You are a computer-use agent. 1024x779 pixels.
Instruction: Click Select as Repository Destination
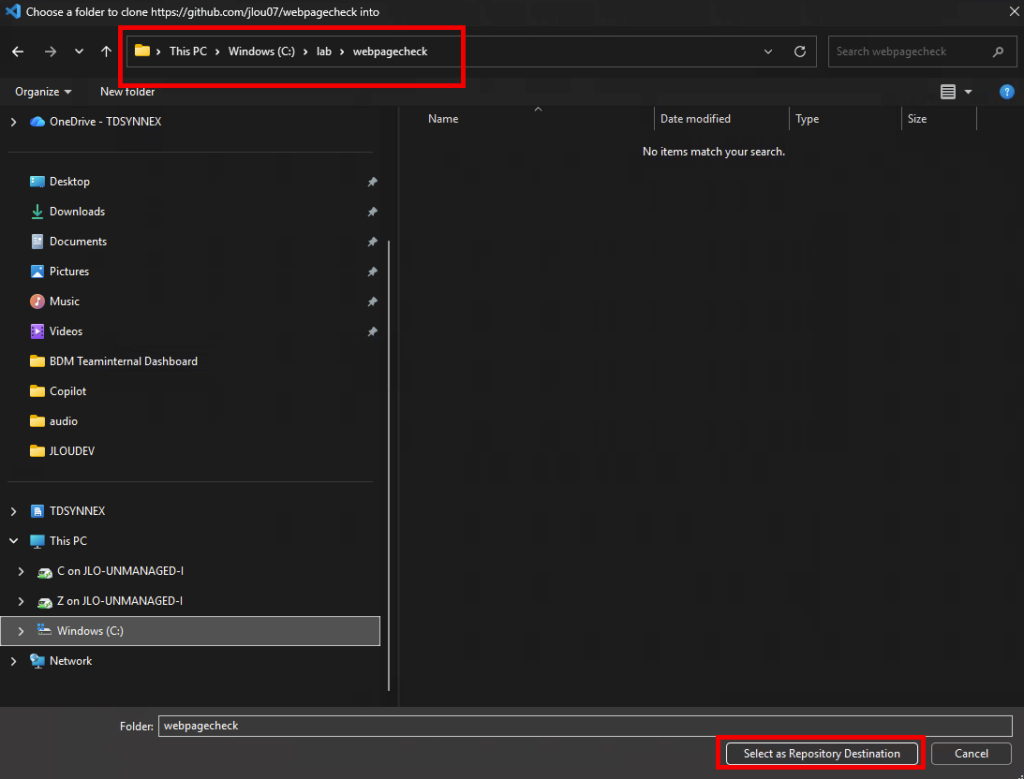coord(822,754)
